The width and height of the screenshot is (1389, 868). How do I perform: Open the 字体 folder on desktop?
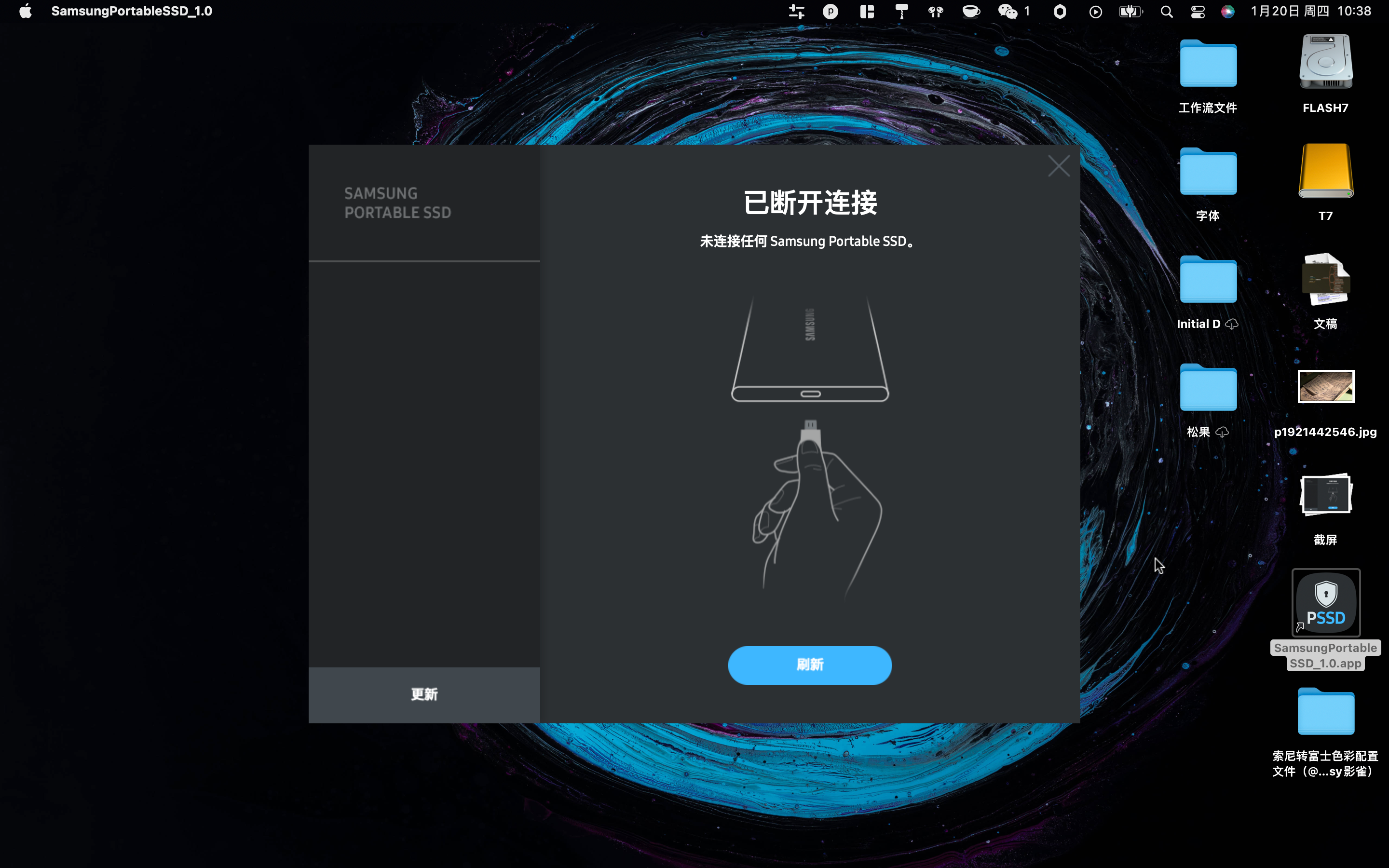point(1208,172)
